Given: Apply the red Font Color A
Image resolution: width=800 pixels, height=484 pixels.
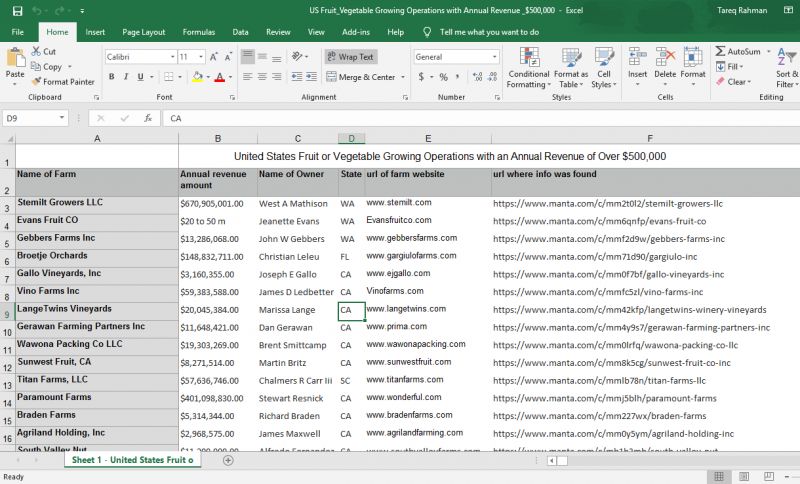Looking at the screenshot, I should (220, 77).
